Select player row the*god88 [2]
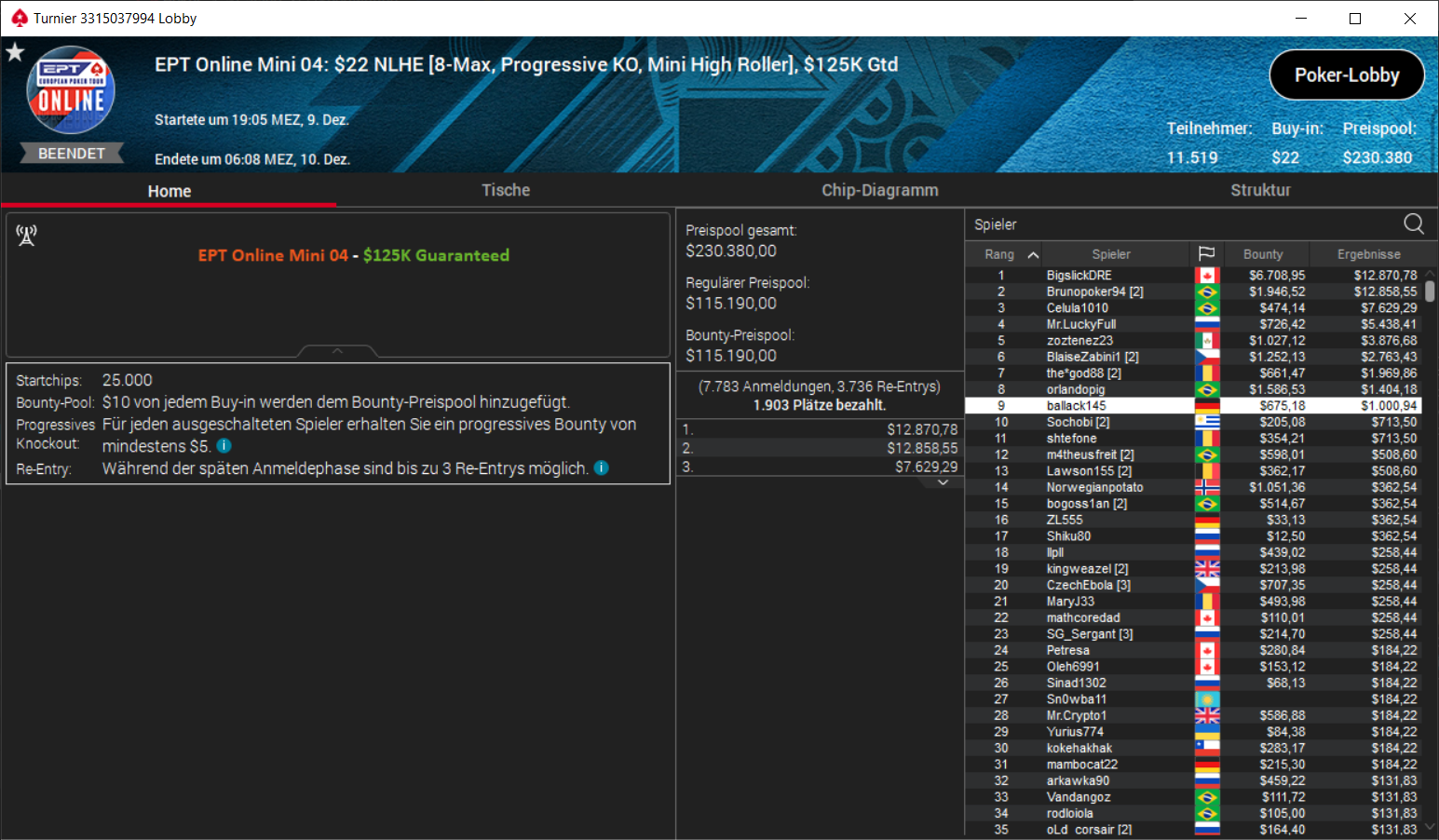Viewport: 1439px width, 840px height. [x=1194, y=373]
